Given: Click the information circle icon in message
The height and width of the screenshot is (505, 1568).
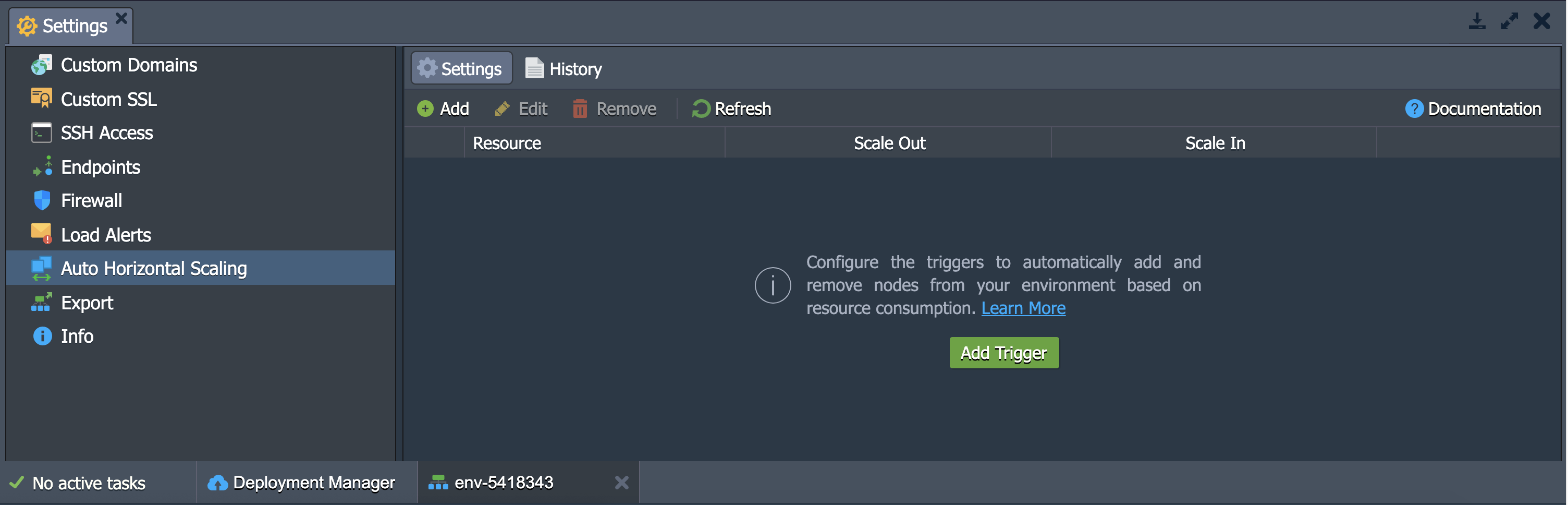Looking at the screenshot, I should click(x=773, y=285).
